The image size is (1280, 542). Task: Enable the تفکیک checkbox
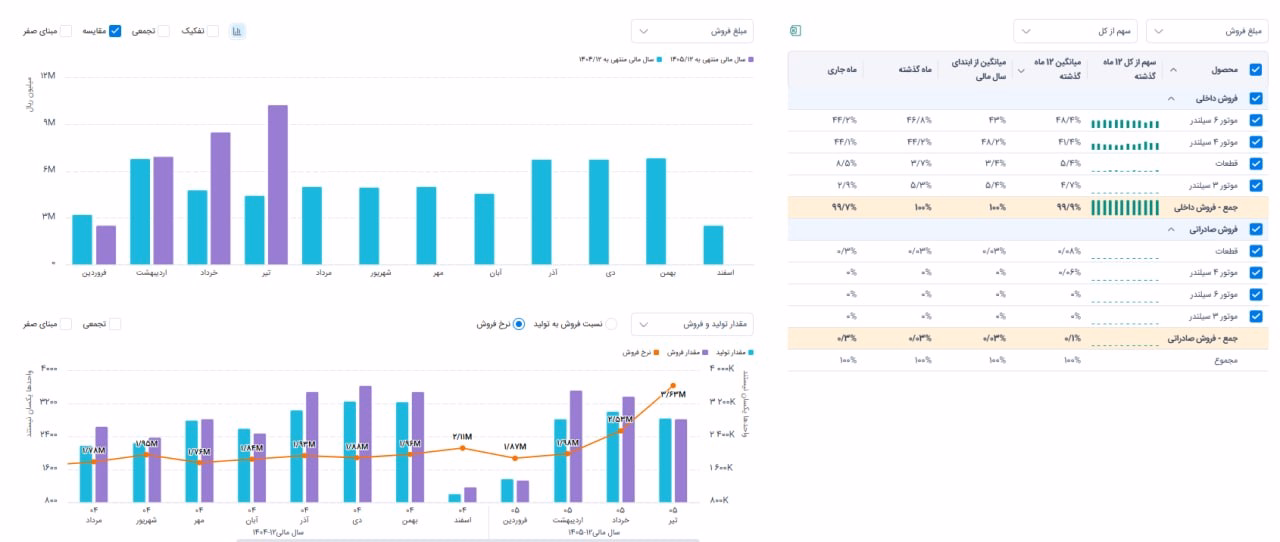coord(212,31)
